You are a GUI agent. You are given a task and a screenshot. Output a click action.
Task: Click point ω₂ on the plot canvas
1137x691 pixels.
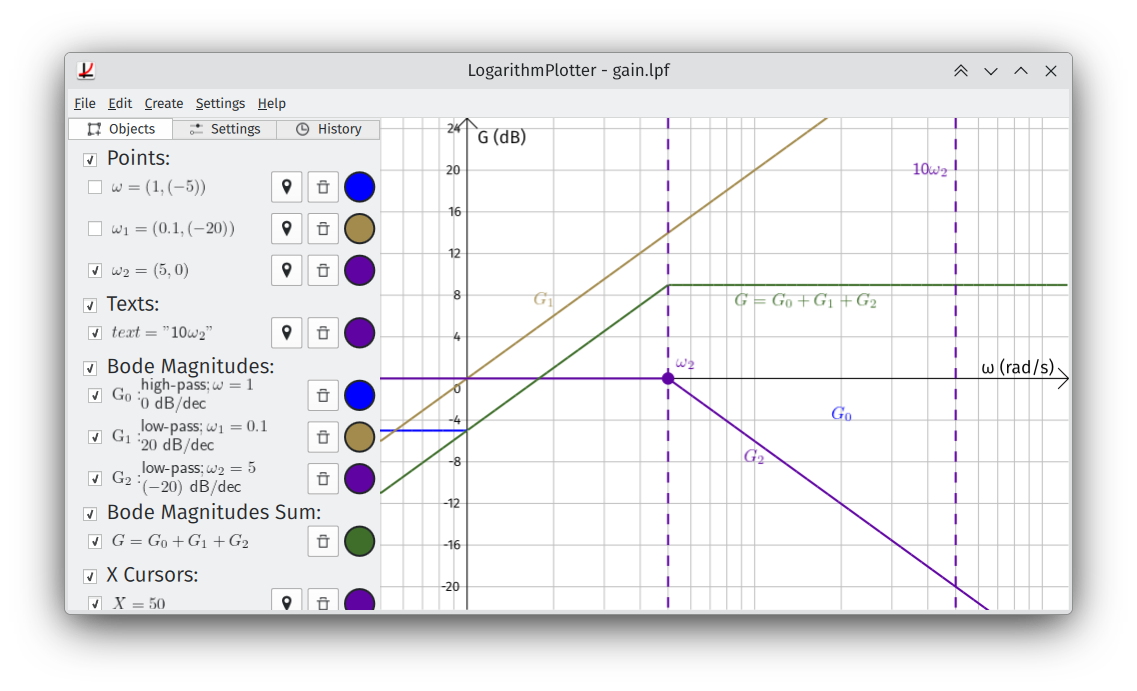tap(668, 378)
